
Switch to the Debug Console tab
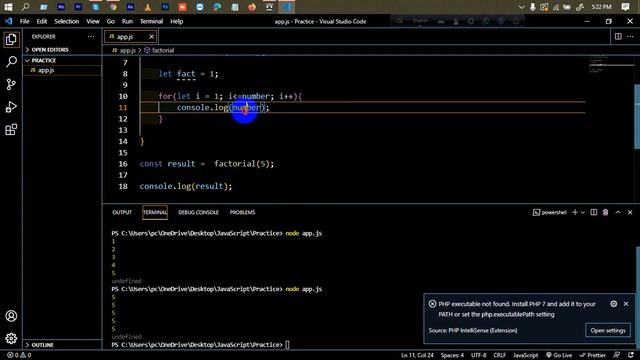(x=198, y=212)
